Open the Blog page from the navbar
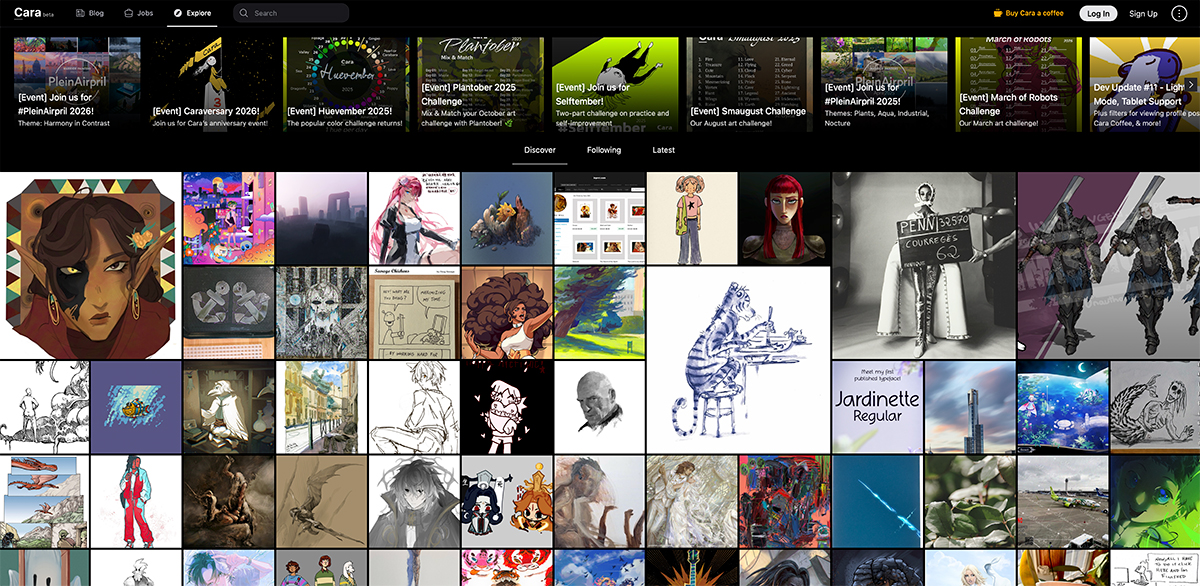The height and width of the screenshot is (586, 1200). click(x=89, y=13)
